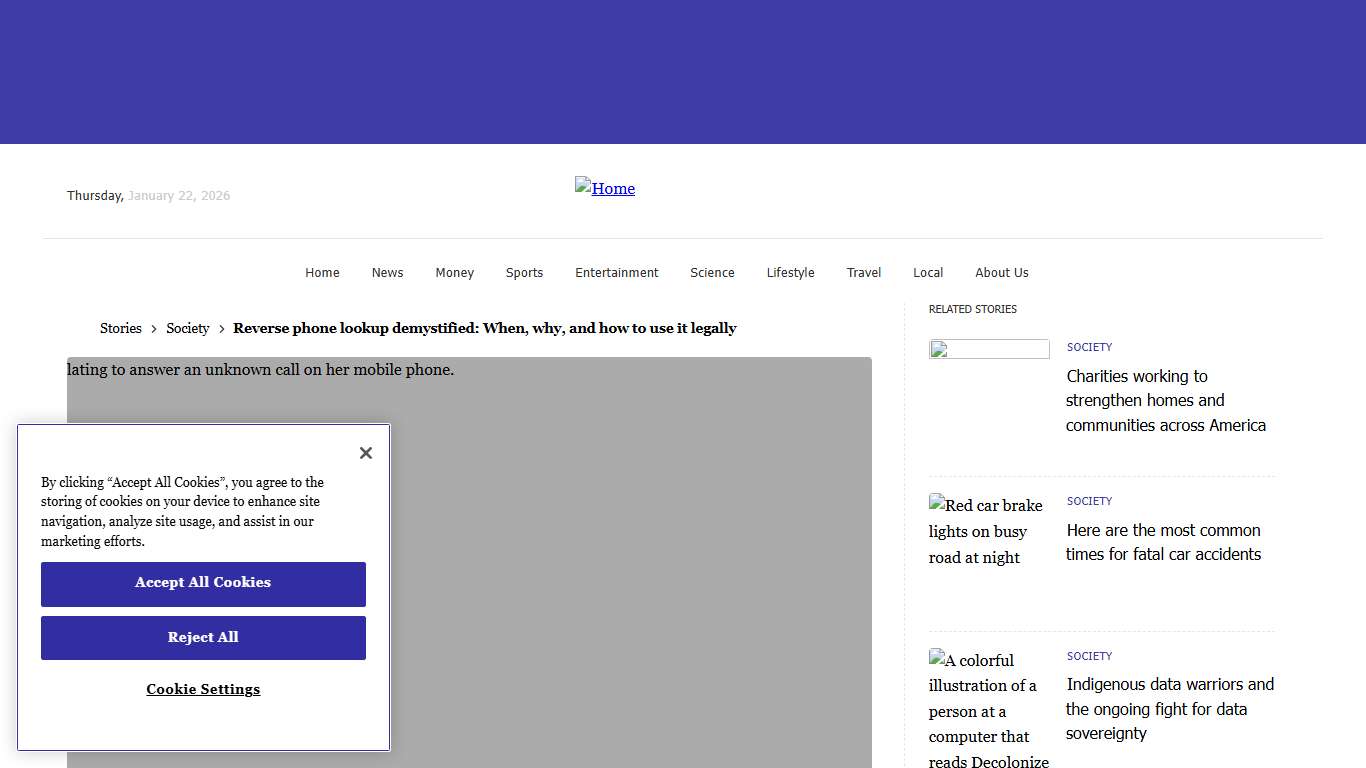Open Cookie Settings
The height and width of the screenshot is (768, 1366).
(x=203, y=689)
